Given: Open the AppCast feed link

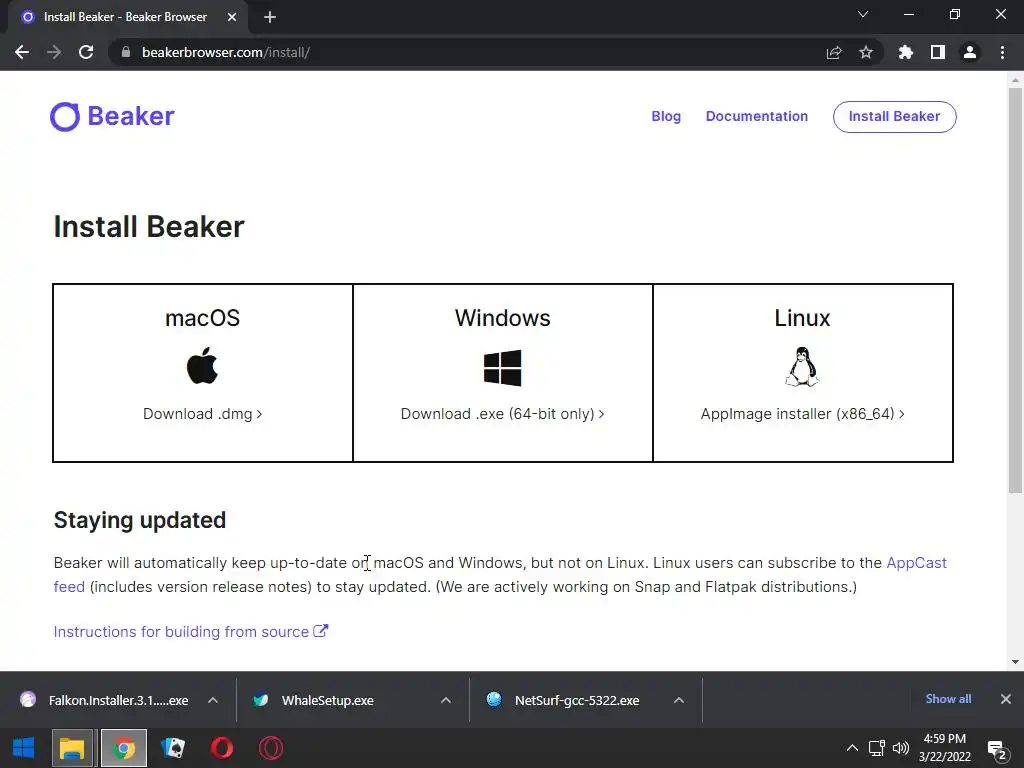Looking at the screenshot, I should (916, 563).
